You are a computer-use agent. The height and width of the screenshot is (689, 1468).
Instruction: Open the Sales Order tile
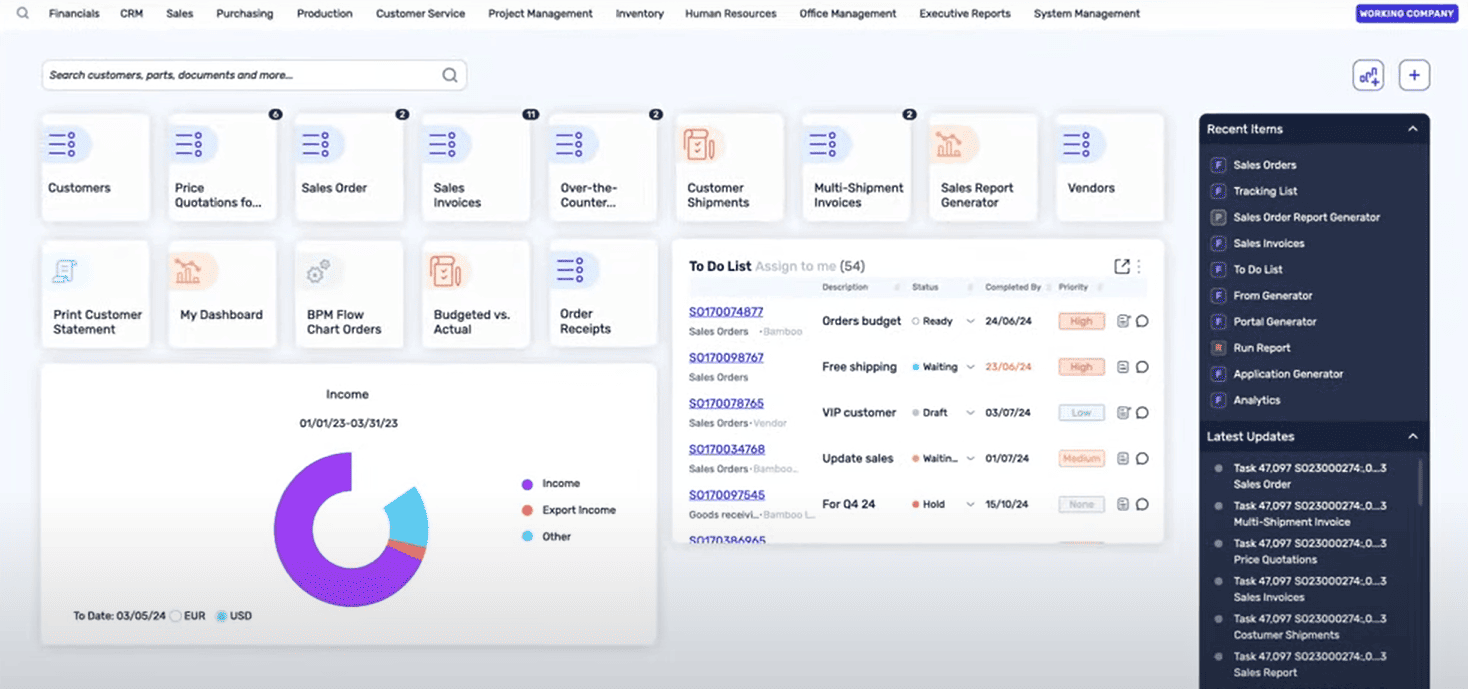349,167
